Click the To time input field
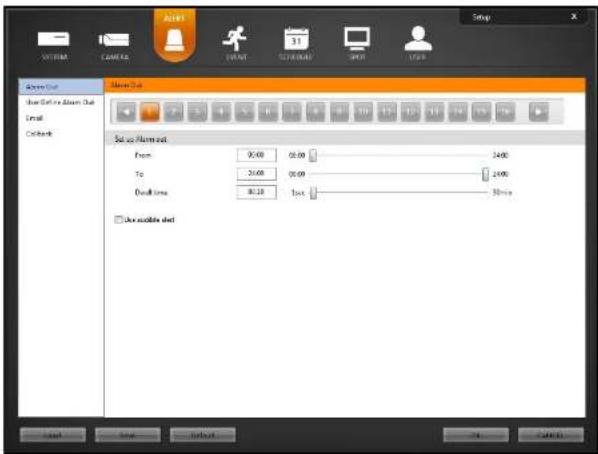Viewport: 598px width, 454px height. point(256,174)
